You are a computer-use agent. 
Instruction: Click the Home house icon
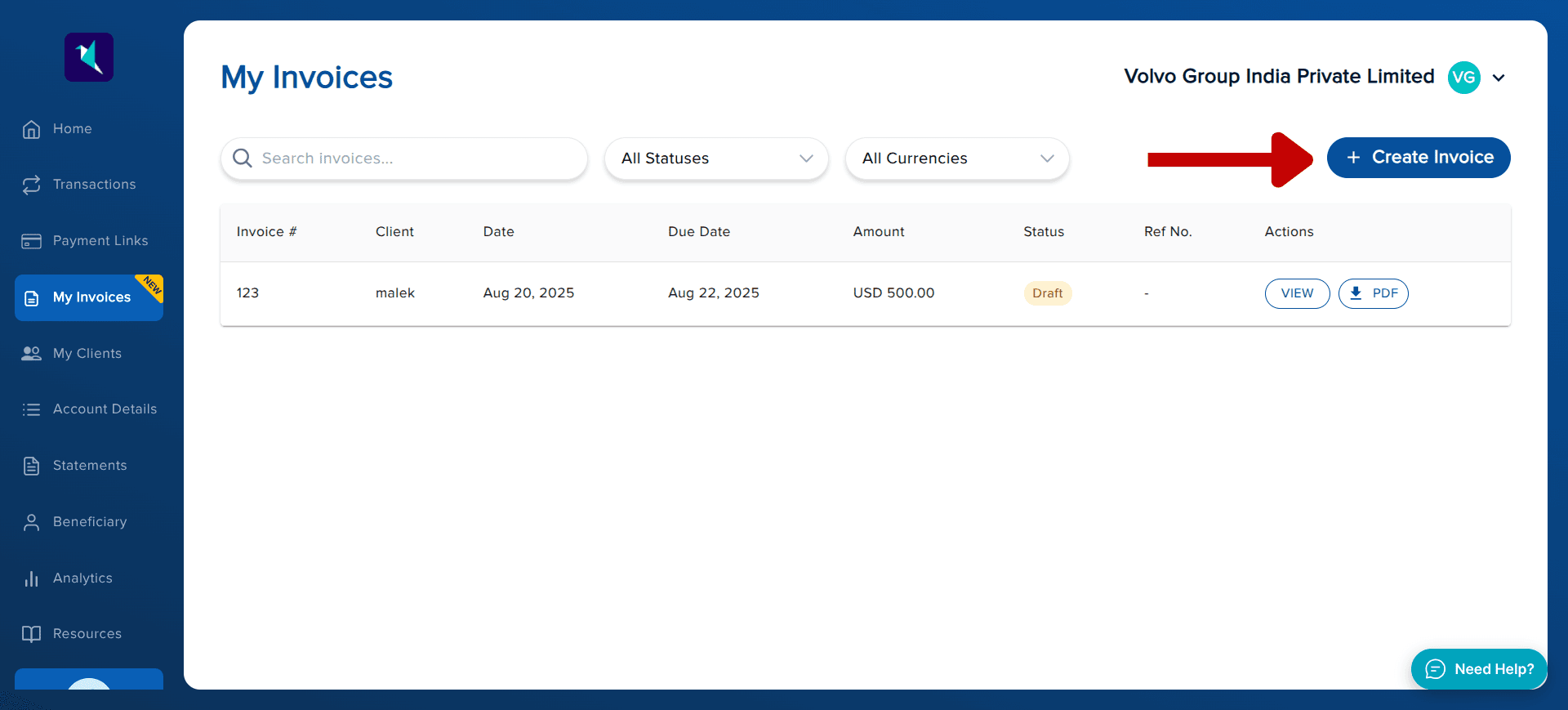coord(31,129)
